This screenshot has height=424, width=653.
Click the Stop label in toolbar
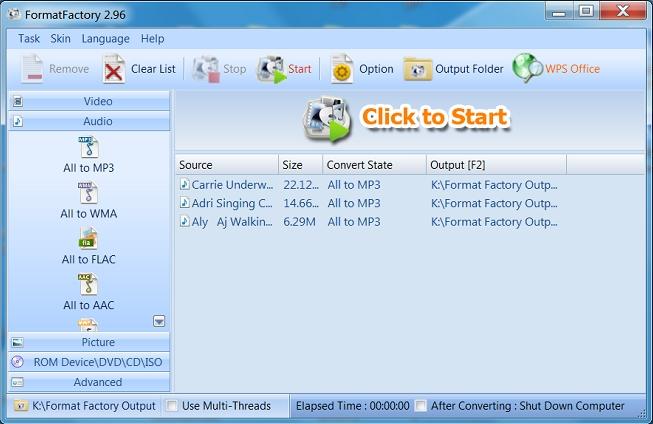click(234, 69)
